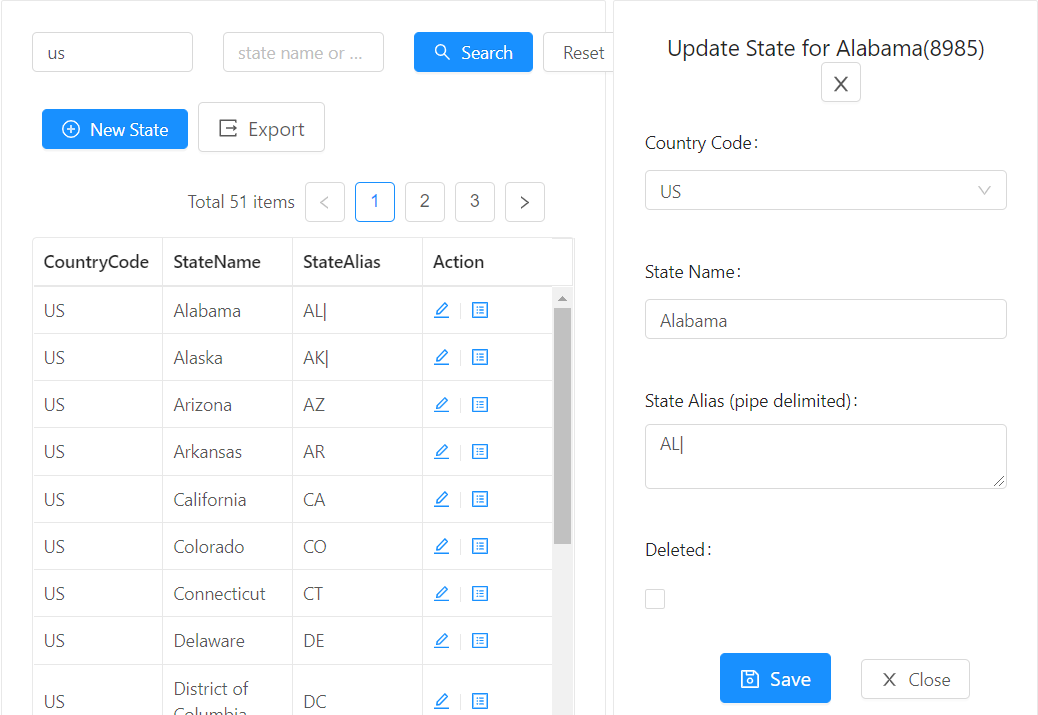Click the edit pencil icon for California
1038x715 pixels.
pos(442,499)
